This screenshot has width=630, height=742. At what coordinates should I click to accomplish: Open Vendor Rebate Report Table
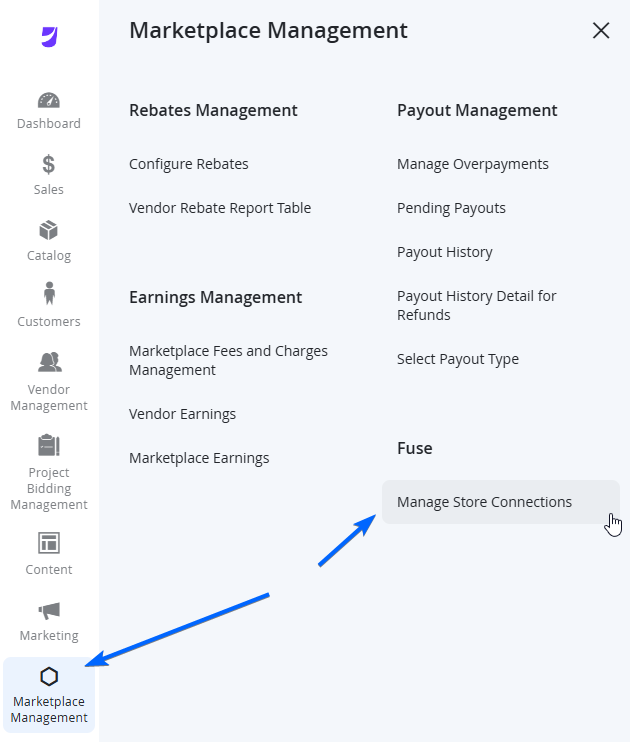(x=220, y=208)
